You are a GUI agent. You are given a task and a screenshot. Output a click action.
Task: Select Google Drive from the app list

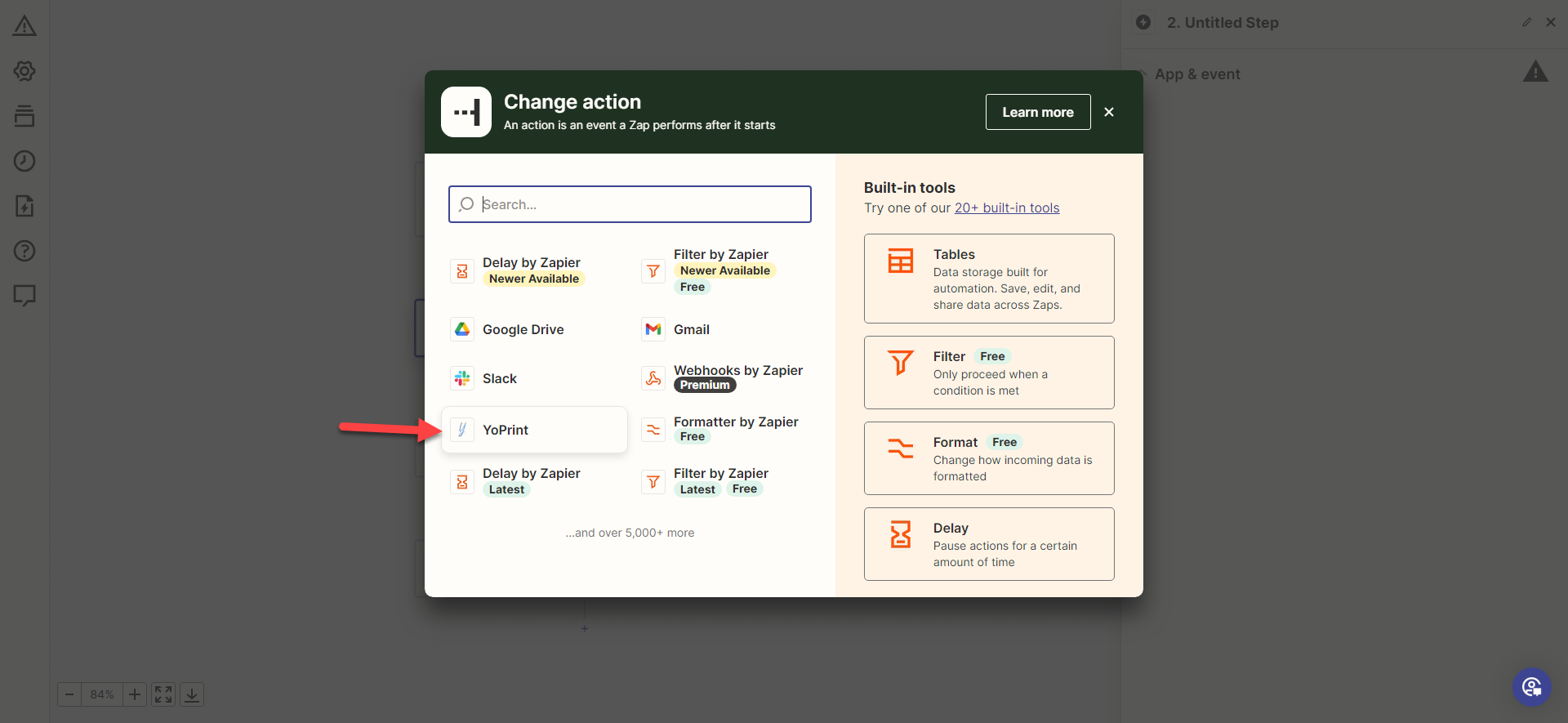pos(534,329)
